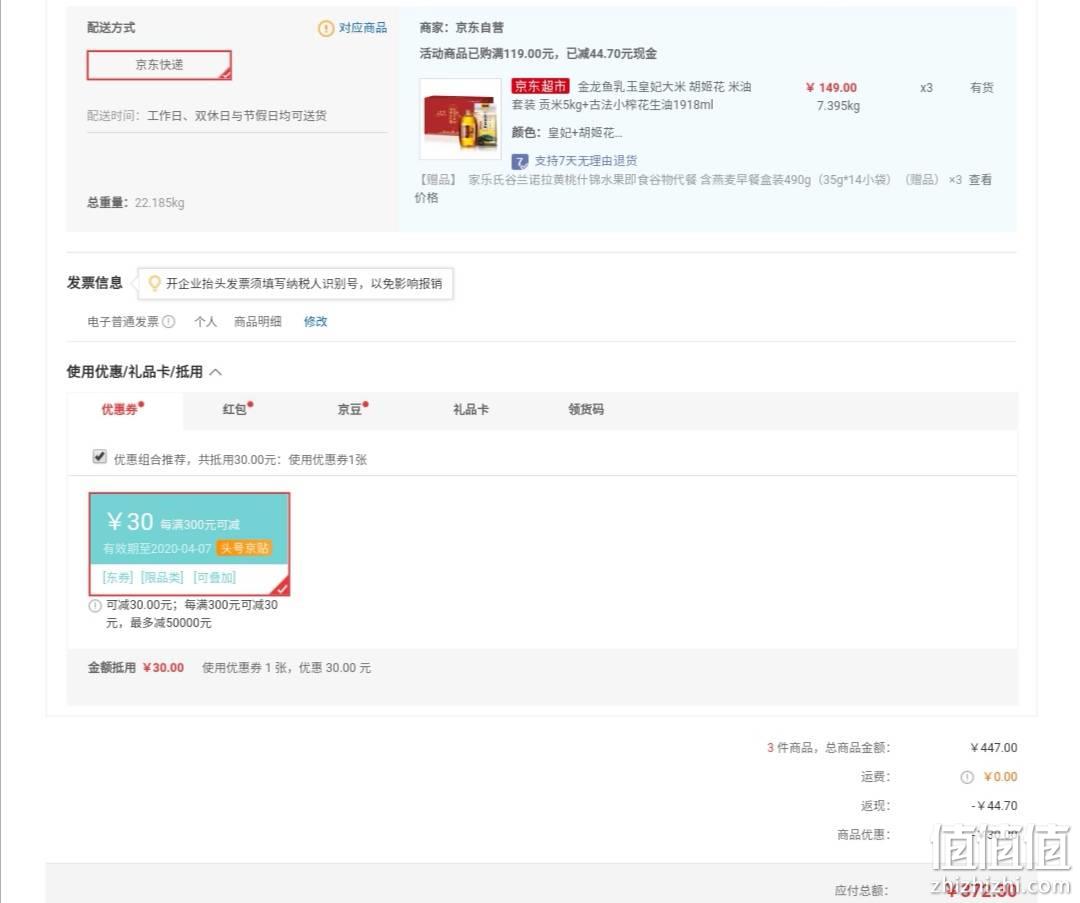Open the rice and oil product thumbnail

460,119
